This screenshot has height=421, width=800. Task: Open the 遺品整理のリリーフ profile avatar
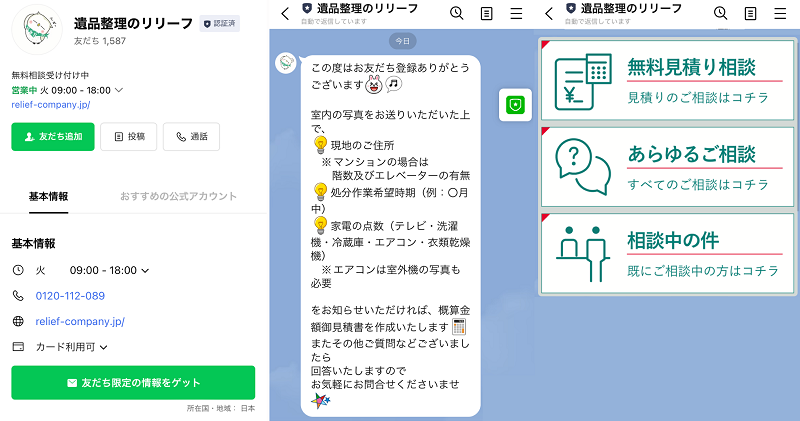[x=37, y=30]
